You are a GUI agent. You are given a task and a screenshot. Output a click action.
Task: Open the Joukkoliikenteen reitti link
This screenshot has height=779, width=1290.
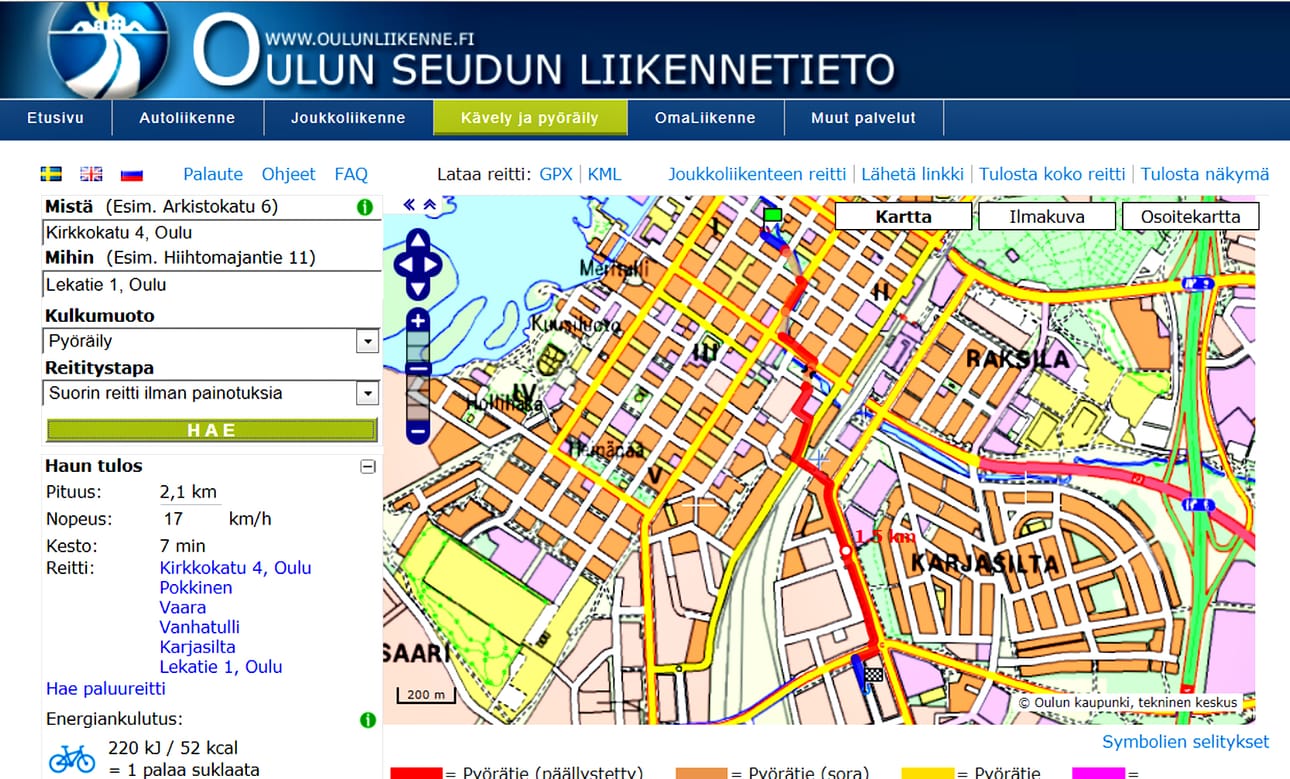tap(757, 174)
